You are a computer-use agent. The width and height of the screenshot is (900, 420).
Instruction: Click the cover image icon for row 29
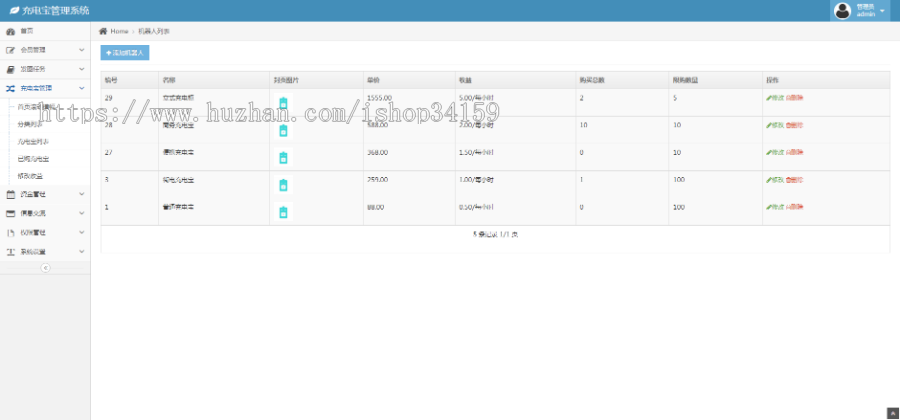283,102
